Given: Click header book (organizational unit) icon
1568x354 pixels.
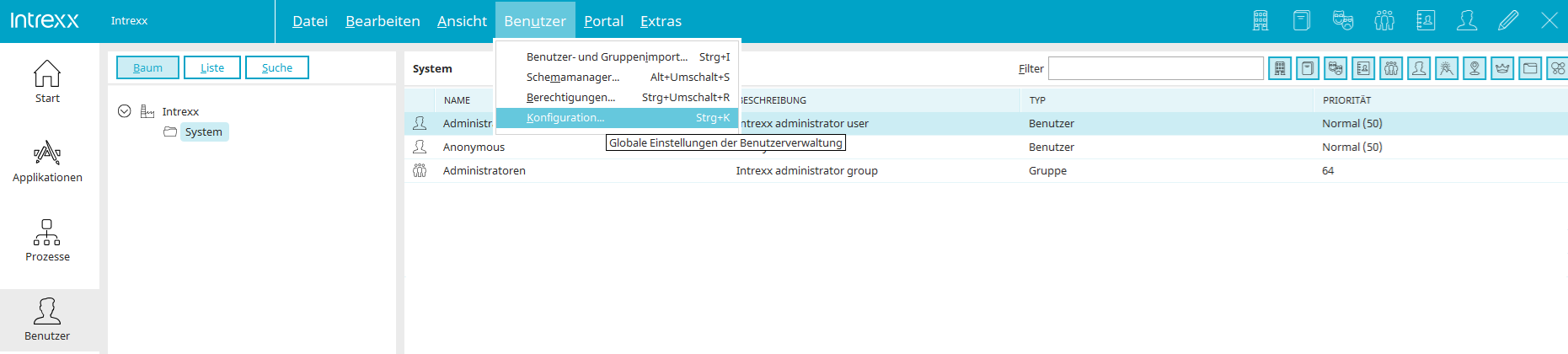Looking at the screenshot, I should point(1302,20).
